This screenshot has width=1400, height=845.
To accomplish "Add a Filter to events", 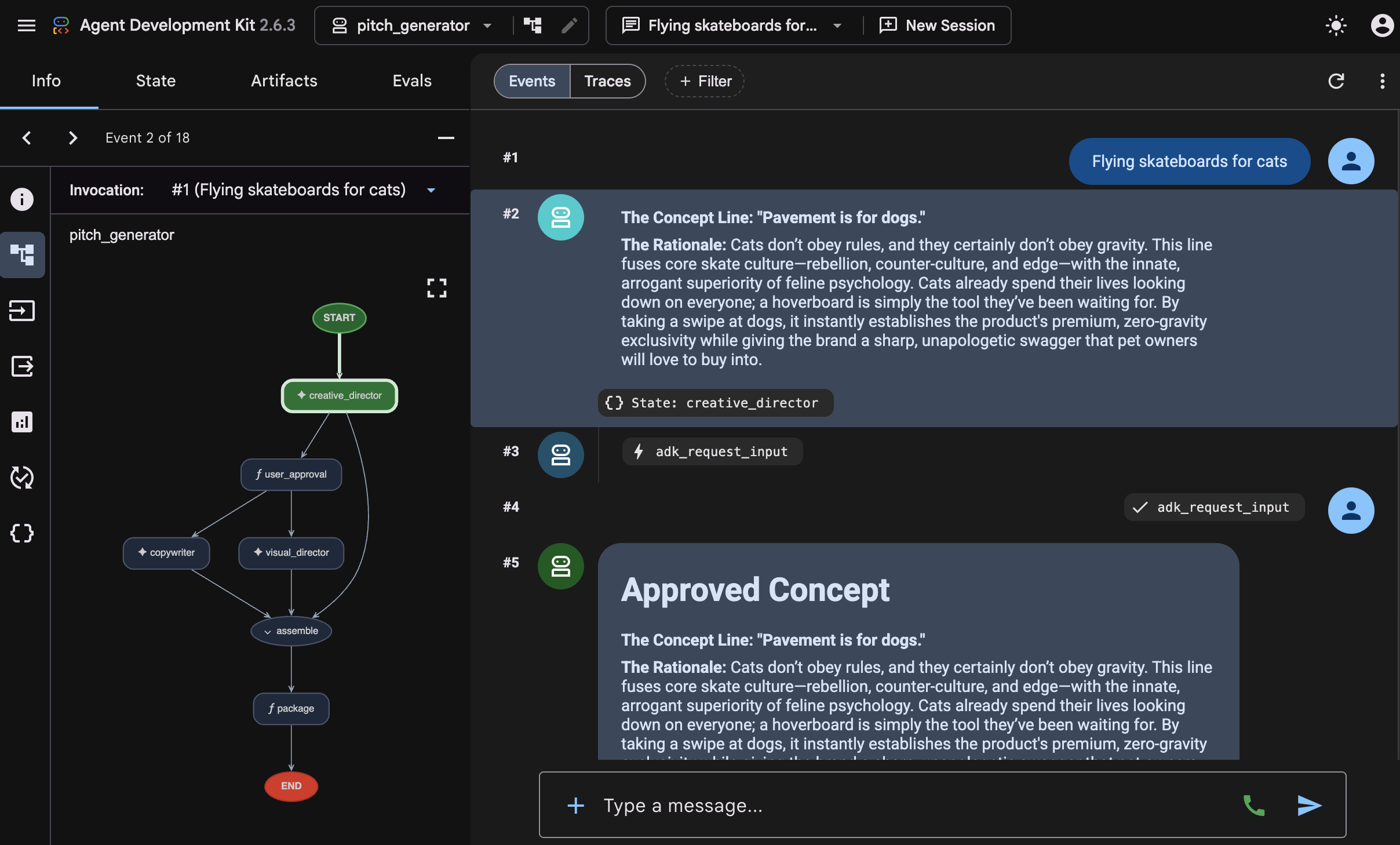I will (705, 81).
